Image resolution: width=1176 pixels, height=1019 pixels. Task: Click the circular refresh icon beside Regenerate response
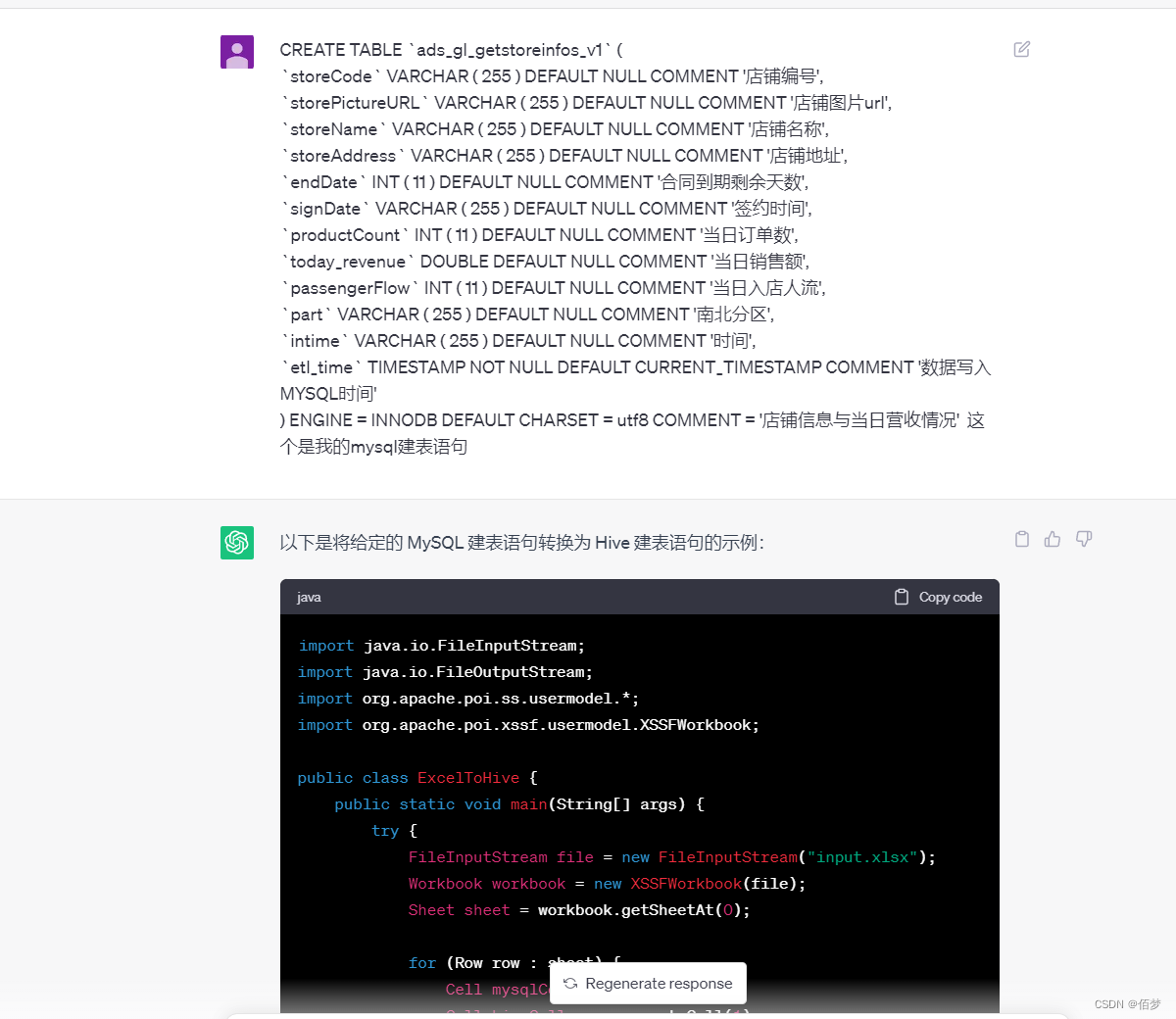[x=570, y=983]
